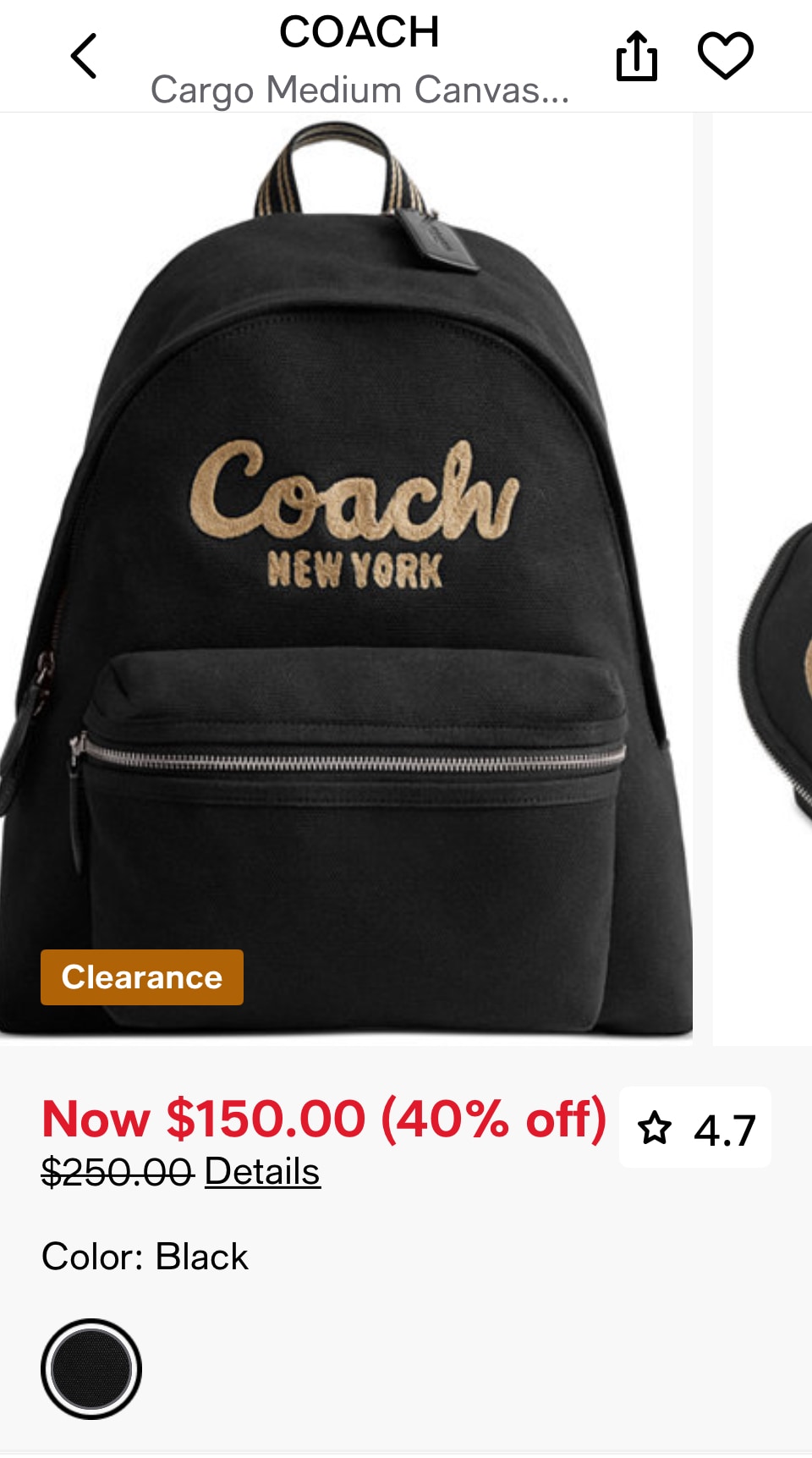Click the leather hangtag on the backpack
This screenshot has width=812, height=1458.
pyautogui.click(x=437, y=241)
